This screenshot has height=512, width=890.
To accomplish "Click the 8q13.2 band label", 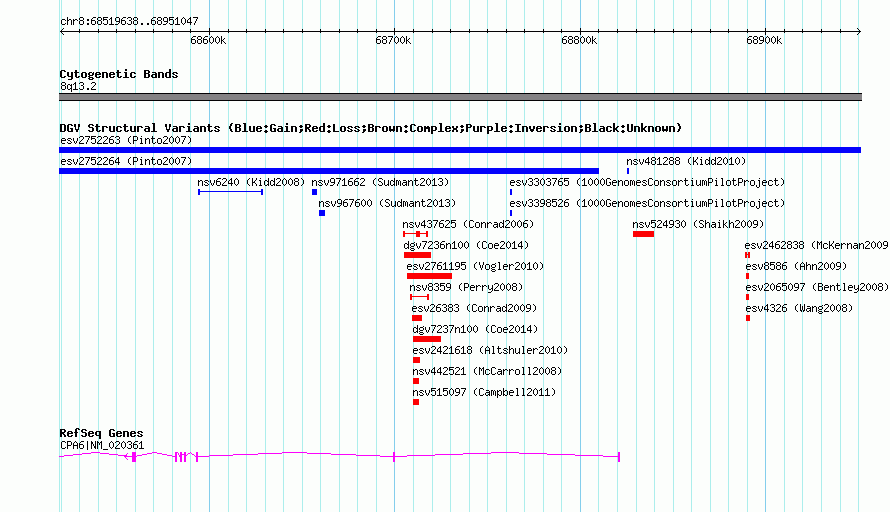I will 78,86.
